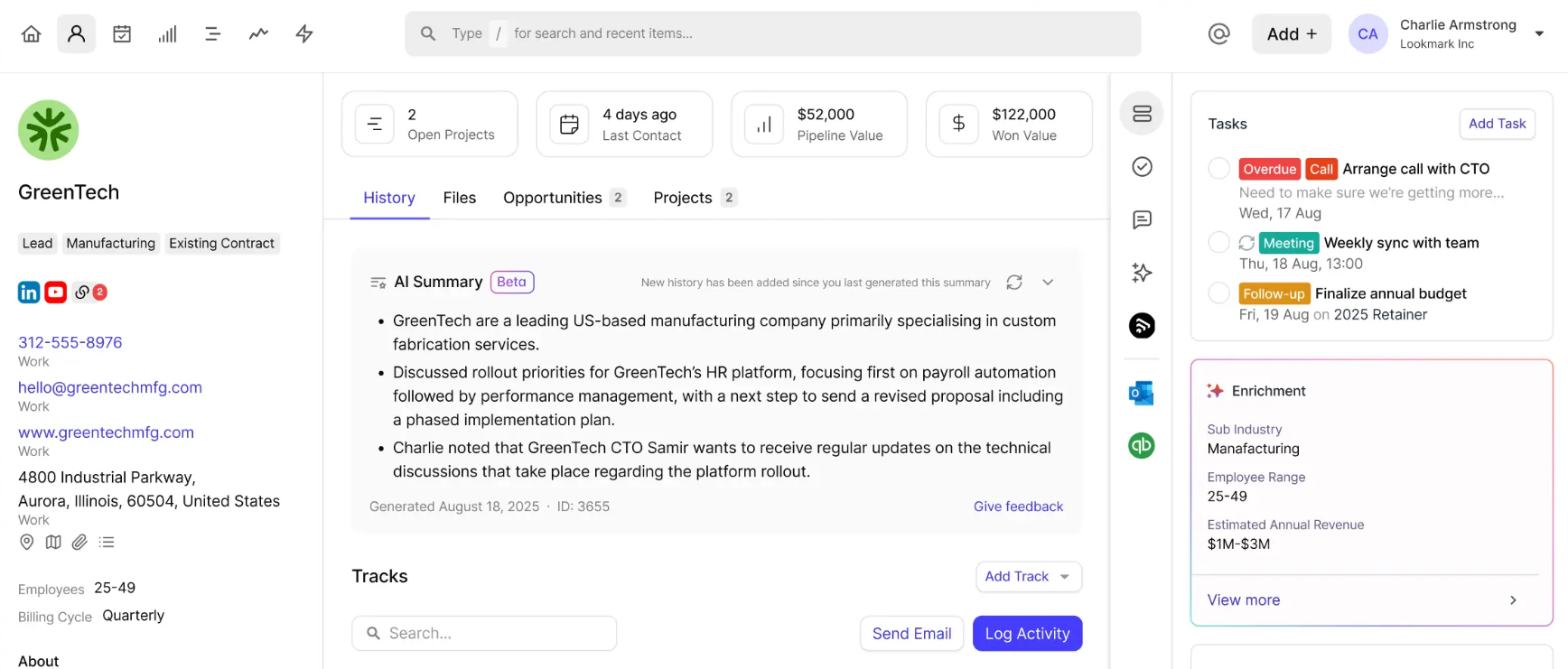Click the list icon under address

(x=107, y=542)
